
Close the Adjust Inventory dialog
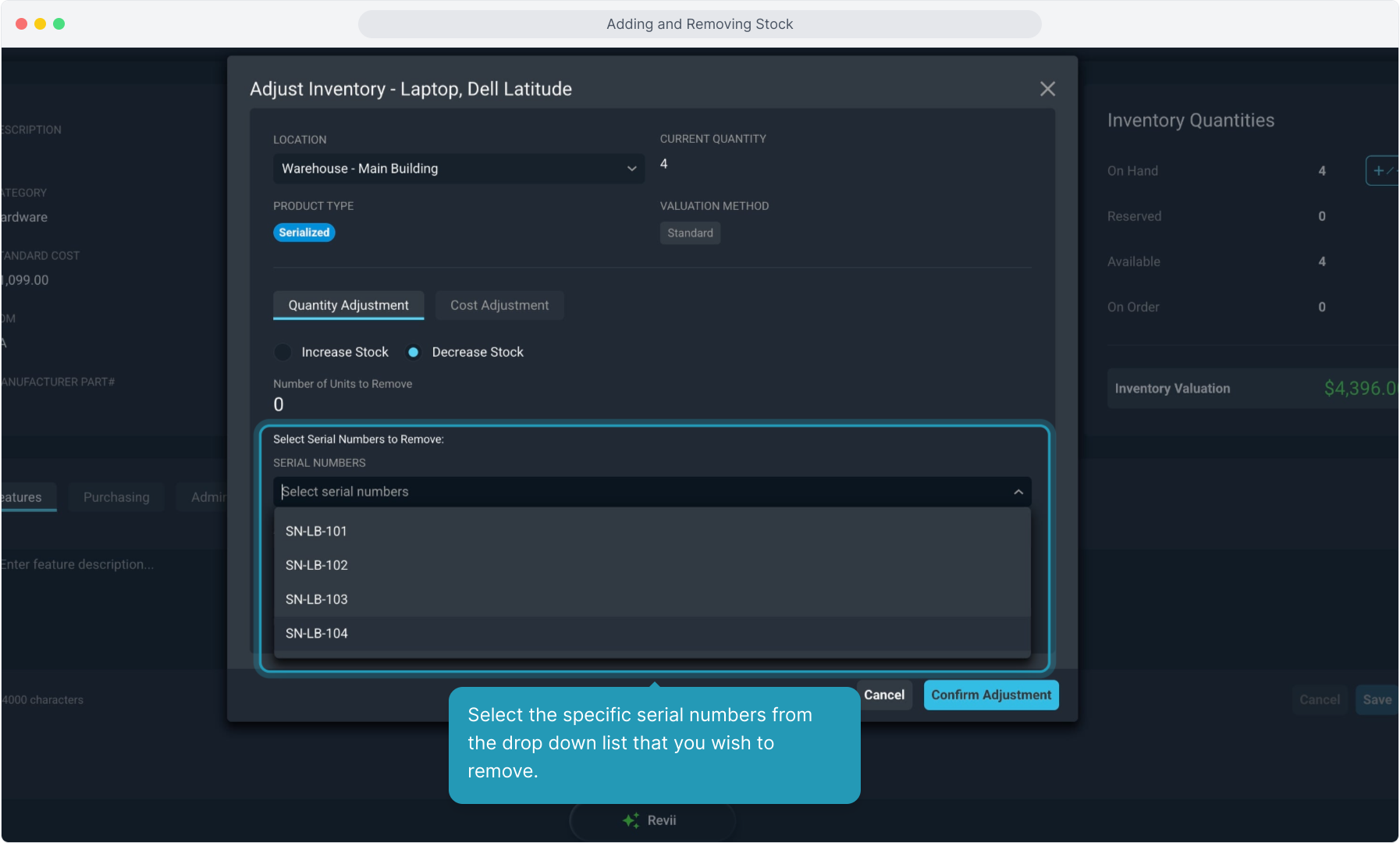pyautogui.click(x=1047, y=89)
